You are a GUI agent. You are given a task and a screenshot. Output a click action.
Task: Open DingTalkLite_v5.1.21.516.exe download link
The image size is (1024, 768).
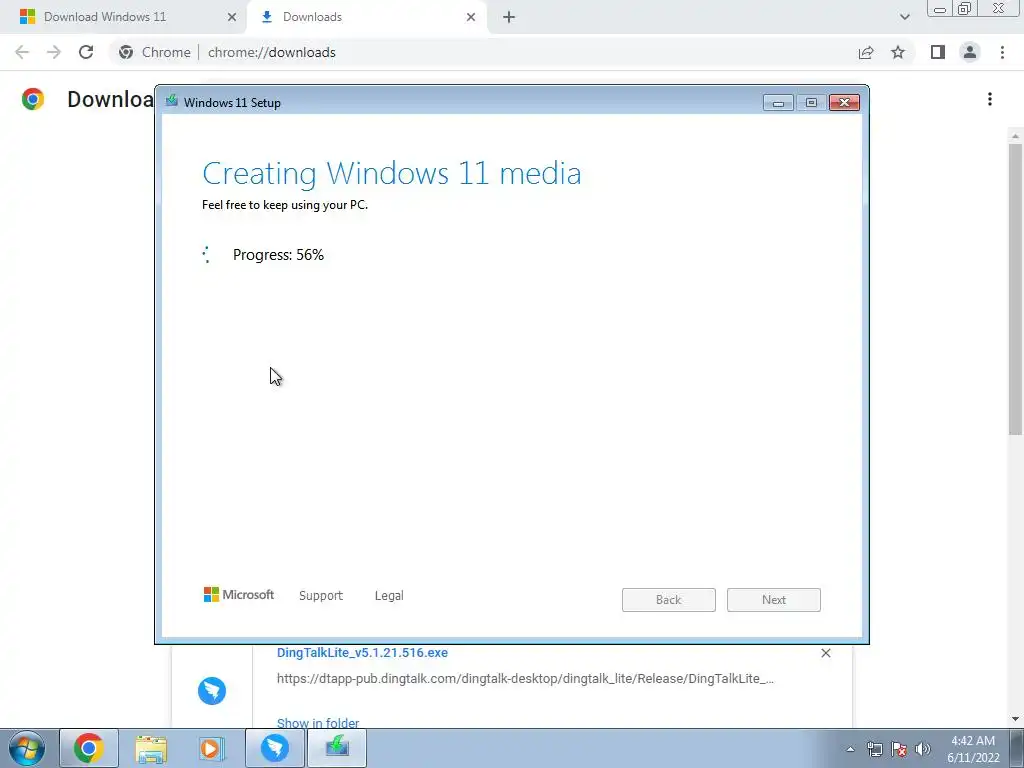click(x=362, y=652)
